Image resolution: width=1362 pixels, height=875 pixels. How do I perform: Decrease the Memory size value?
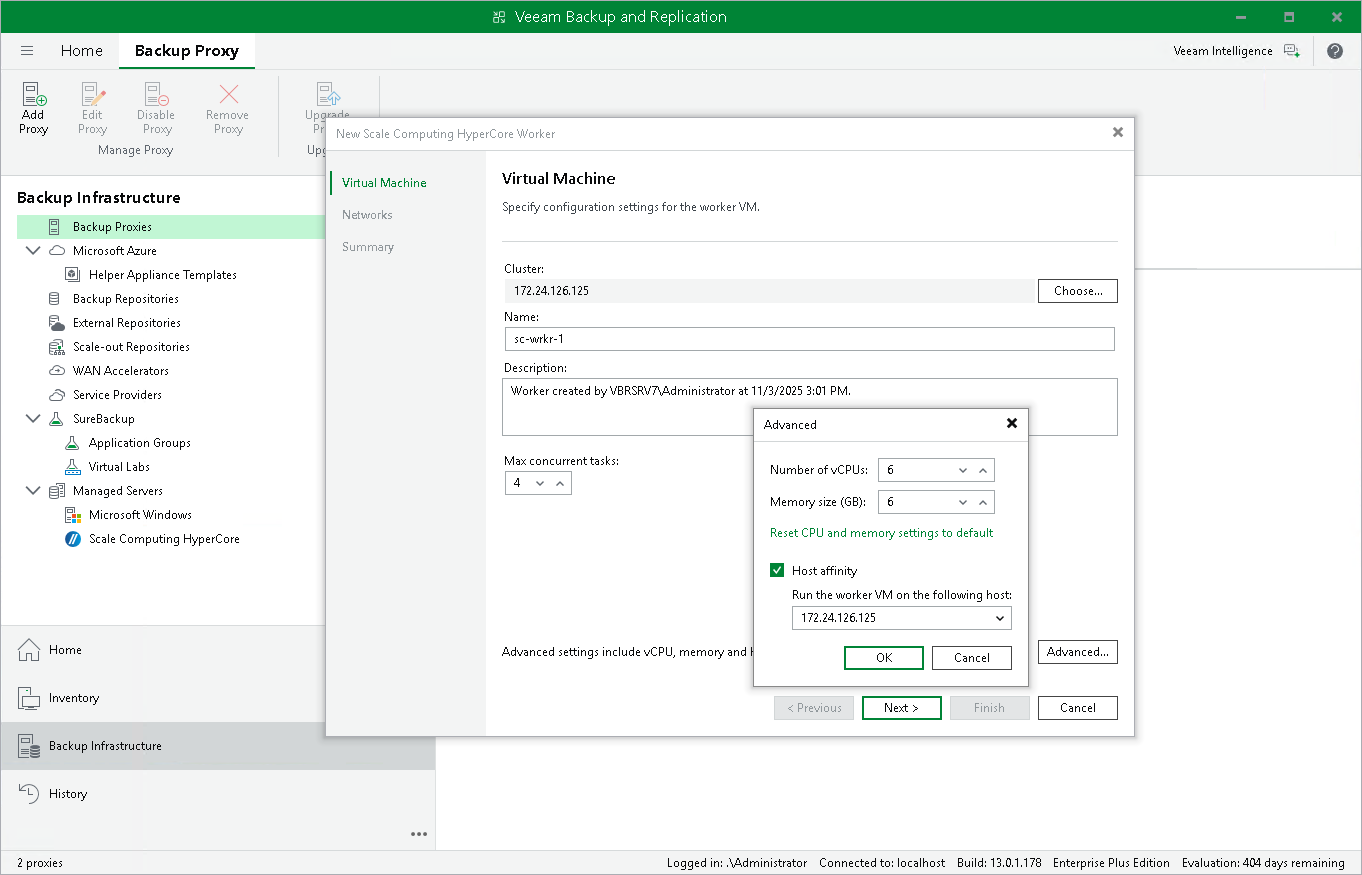click(x=963, y=503)
